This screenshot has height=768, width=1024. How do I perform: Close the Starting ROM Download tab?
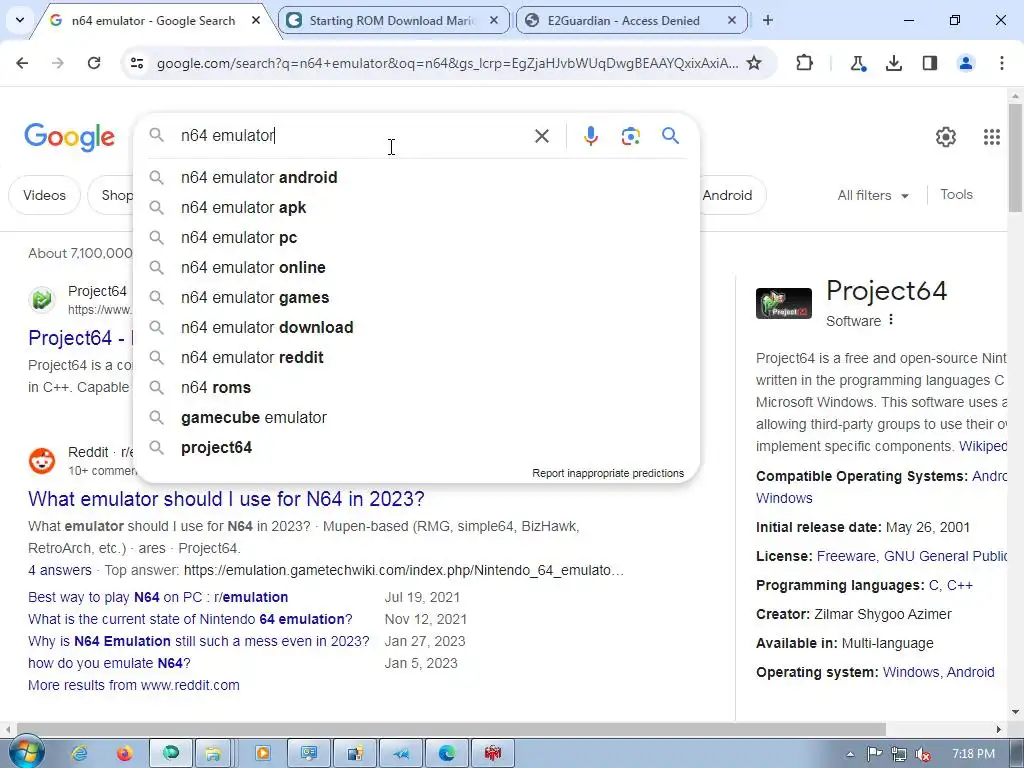click(494, 20)
